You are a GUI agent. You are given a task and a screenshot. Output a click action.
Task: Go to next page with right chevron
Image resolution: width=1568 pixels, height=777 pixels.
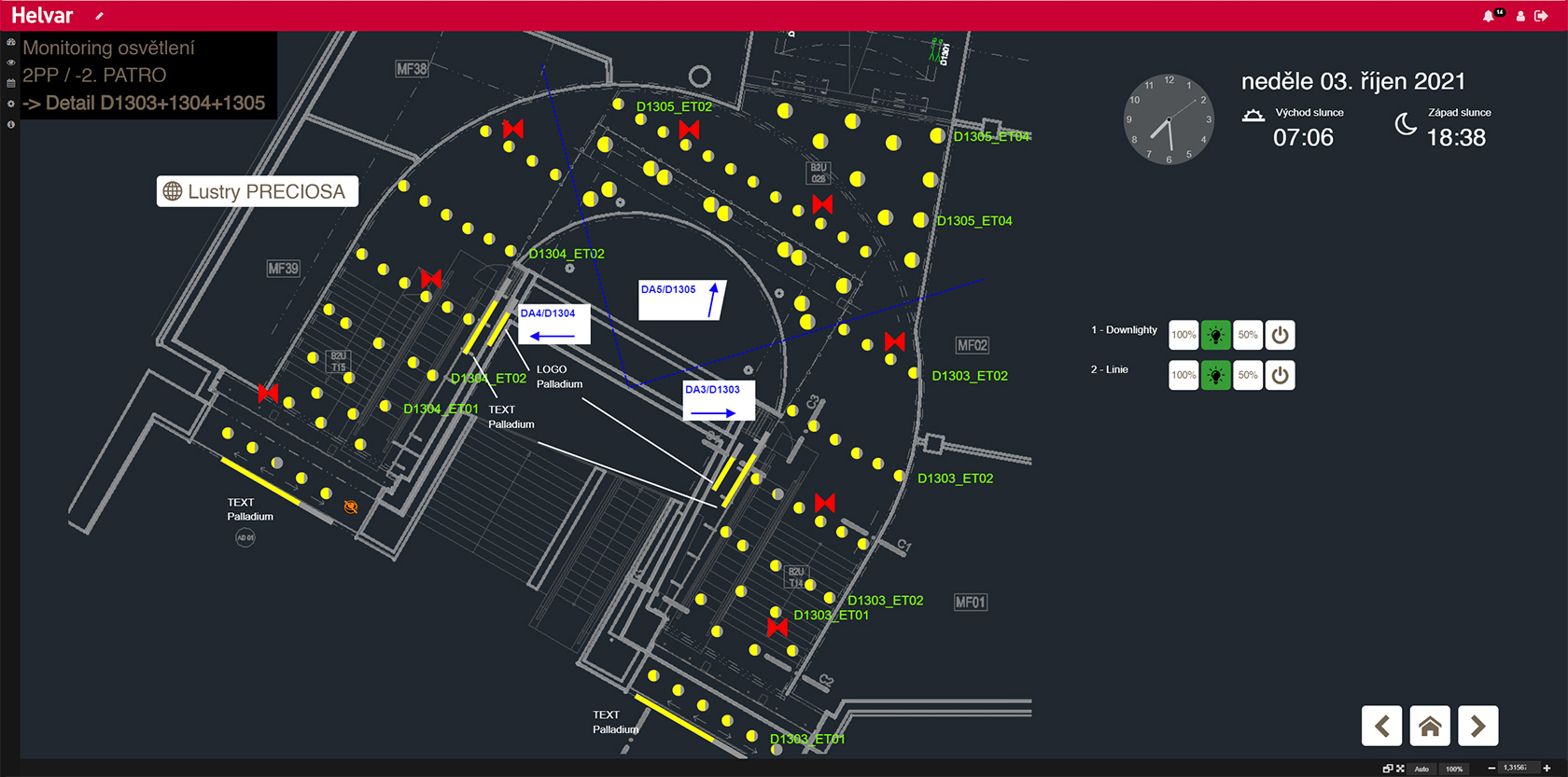1477,726
